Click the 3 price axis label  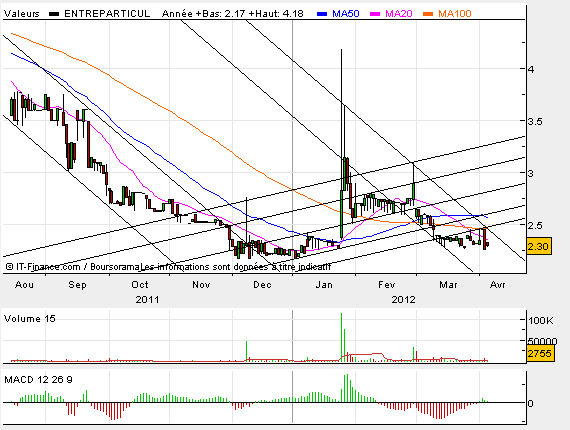[531, 173]
